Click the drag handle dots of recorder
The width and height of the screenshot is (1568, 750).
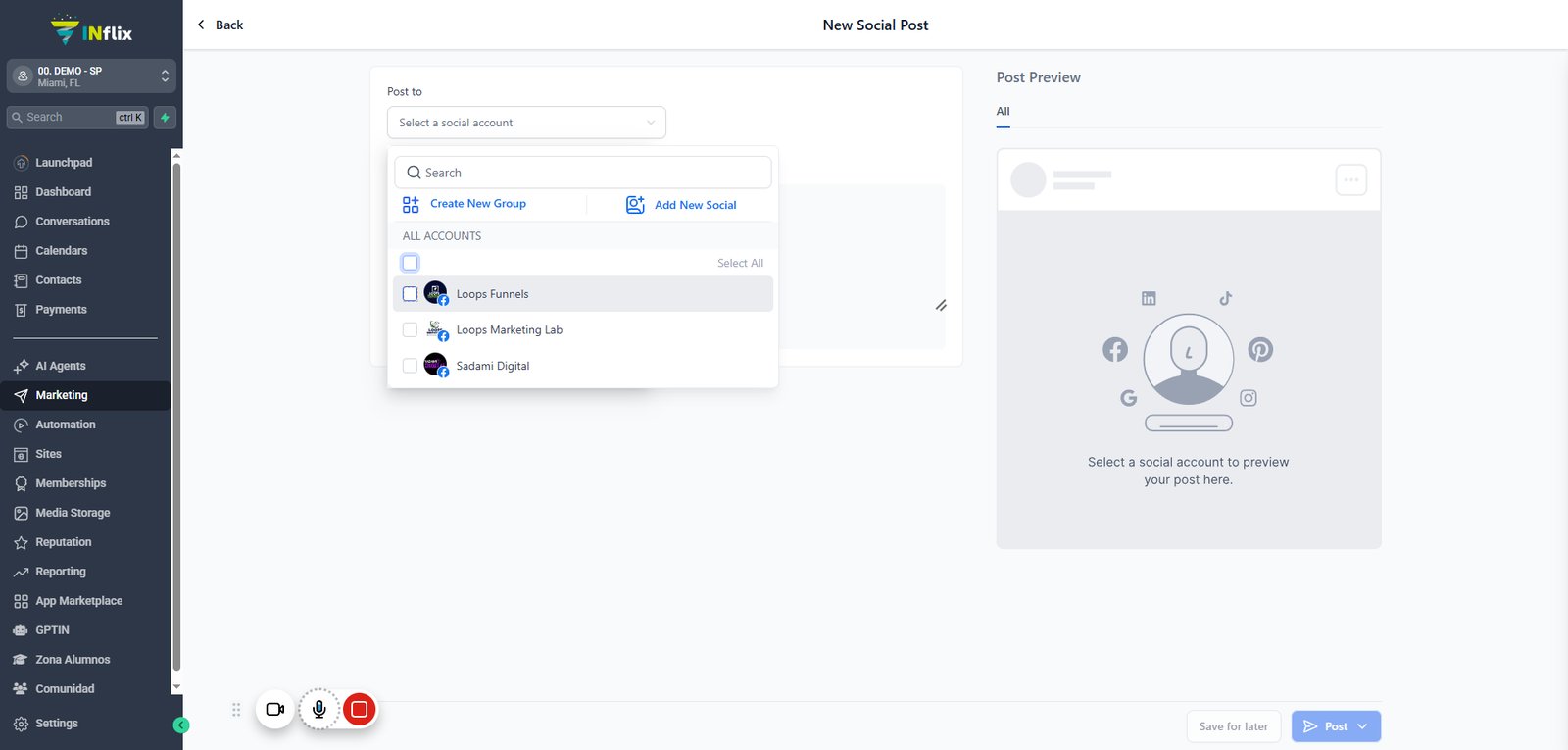pos(236,709)
